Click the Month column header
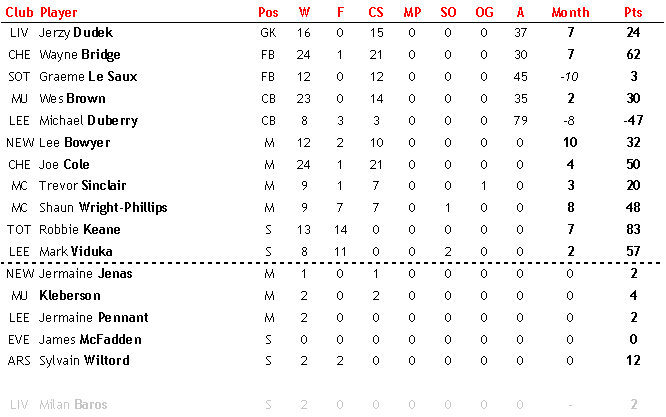Image resolution: width=666 pixels, height=417 pixels. click(570, 12)
